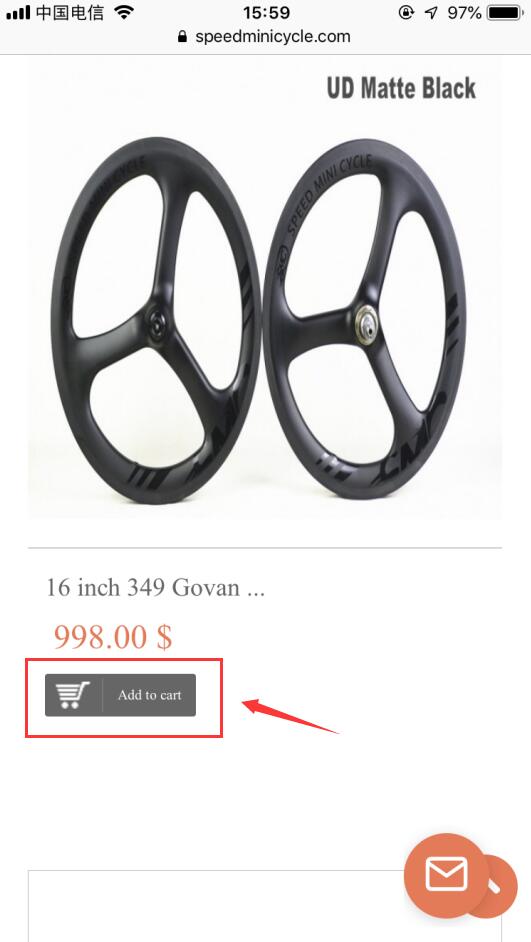Image resolution: width=531 pixels, height=942 pixels.
Task: Tap the WiFi status icon
Action: point(124,12)
